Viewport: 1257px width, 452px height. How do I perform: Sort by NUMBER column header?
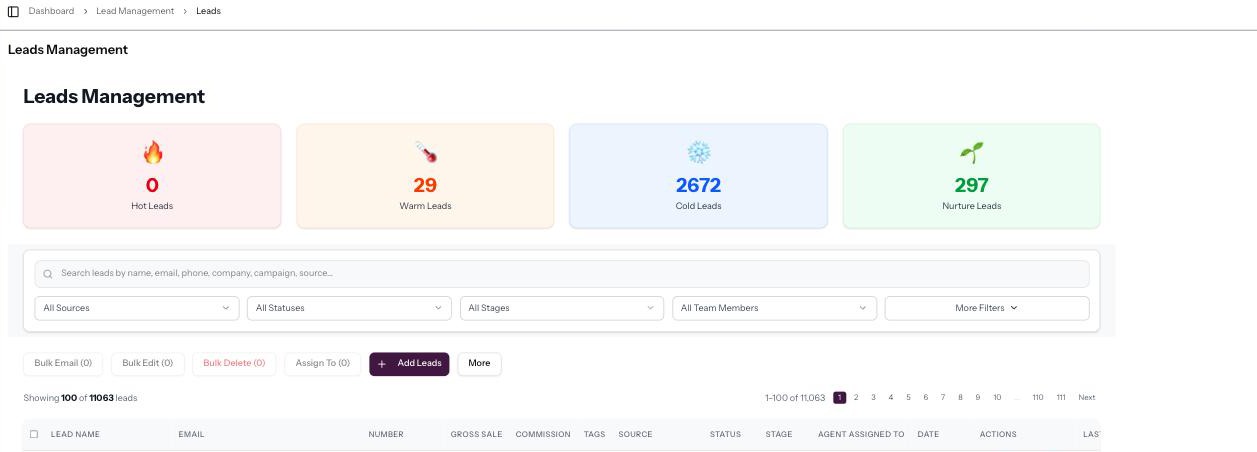[386, 434]
